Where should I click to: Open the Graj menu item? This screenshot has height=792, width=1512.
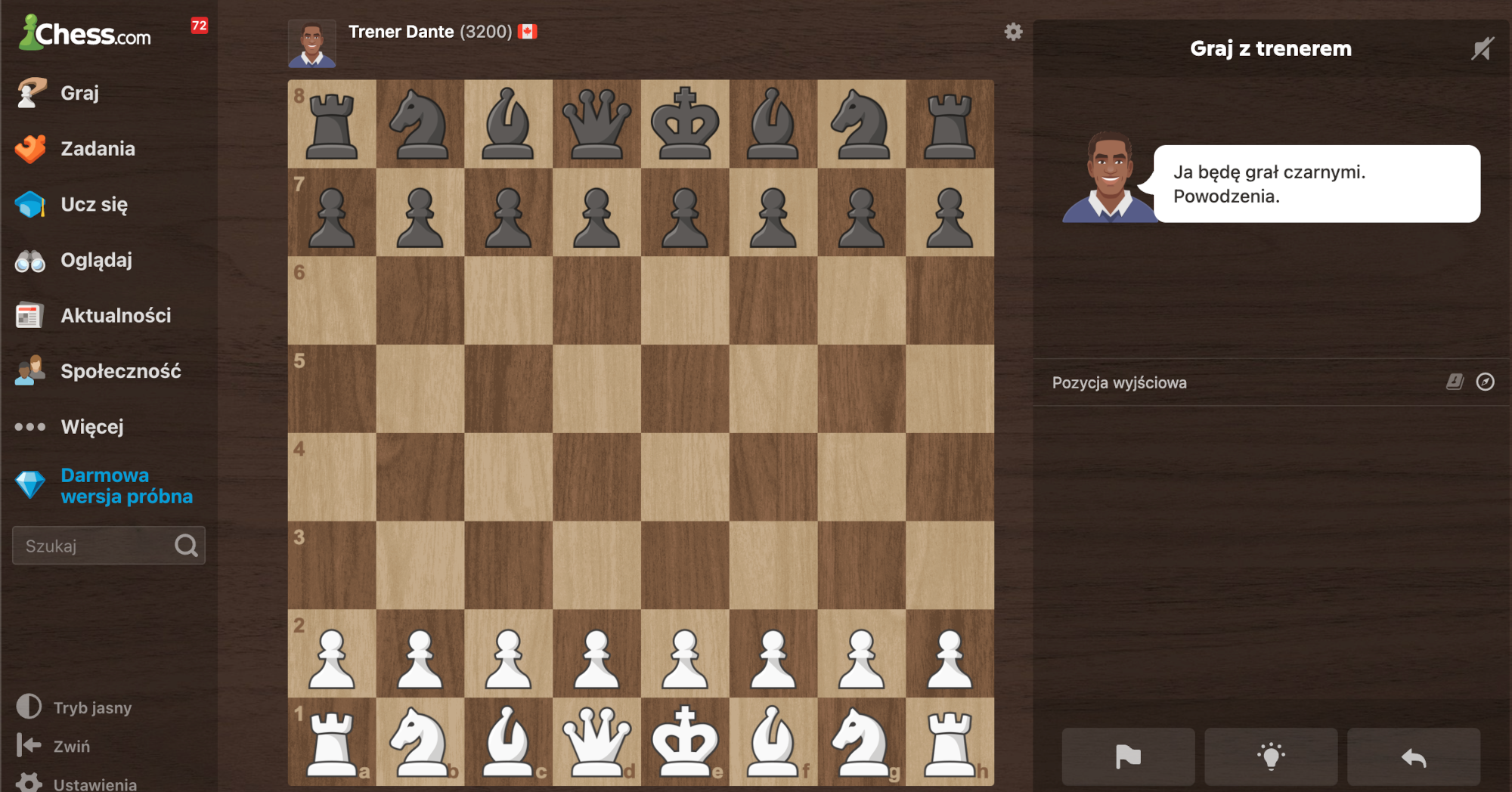[x=79, y=92]
